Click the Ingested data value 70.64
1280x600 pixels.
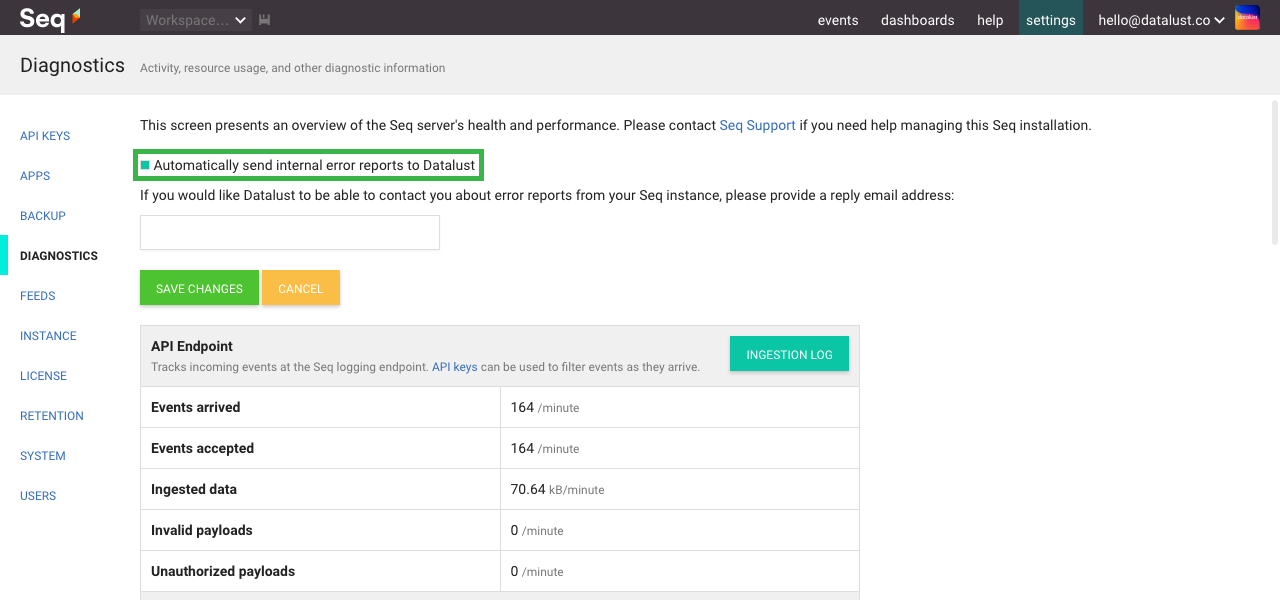click(x=528, y=489)
